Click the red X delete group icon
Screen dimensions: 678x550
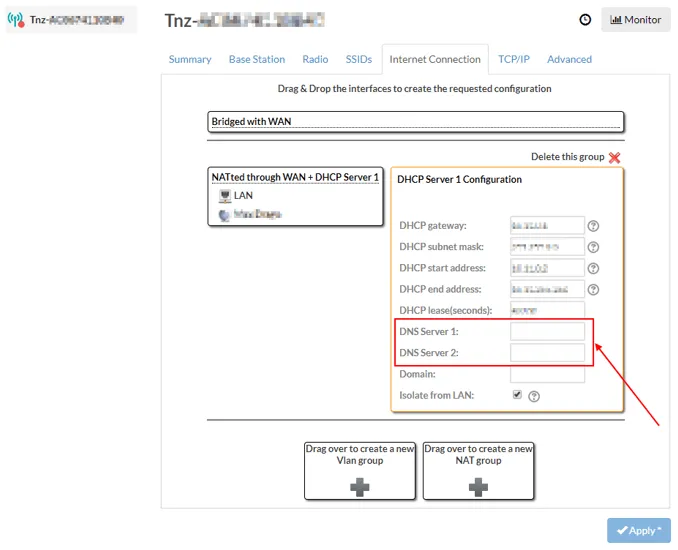[614, 157]
